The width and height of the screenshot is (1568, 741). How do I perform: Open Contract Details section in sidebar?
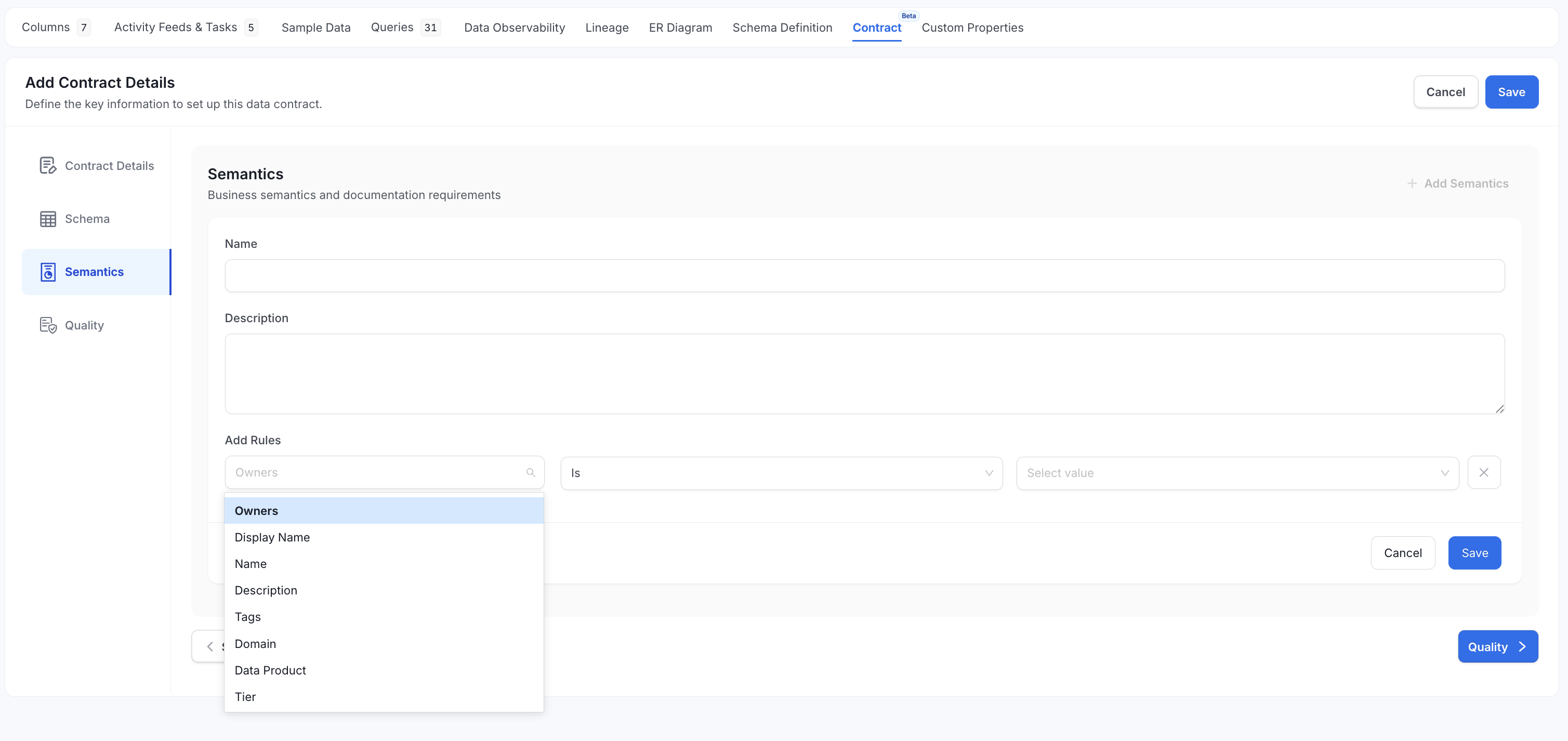pyautogui.click(x=97, y=165)
